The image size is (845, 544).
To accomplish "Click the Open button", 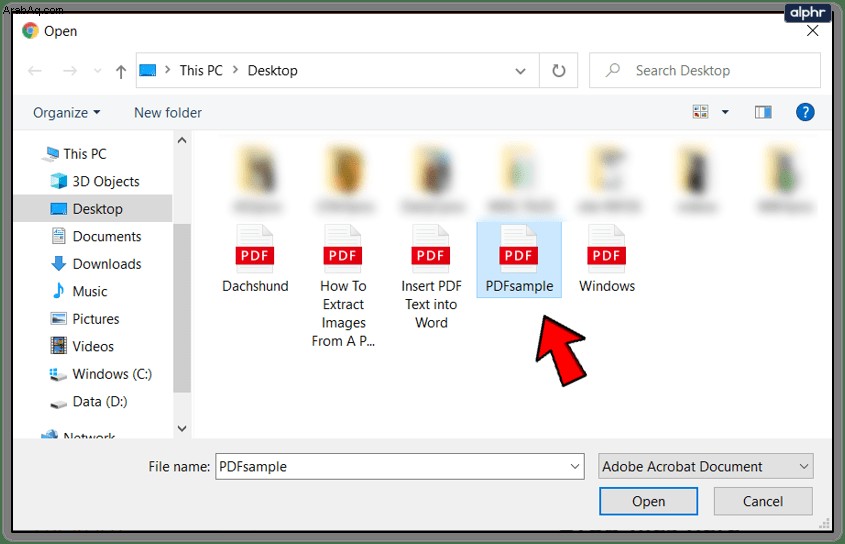I will pyautogui.click(x=648, y=501).
